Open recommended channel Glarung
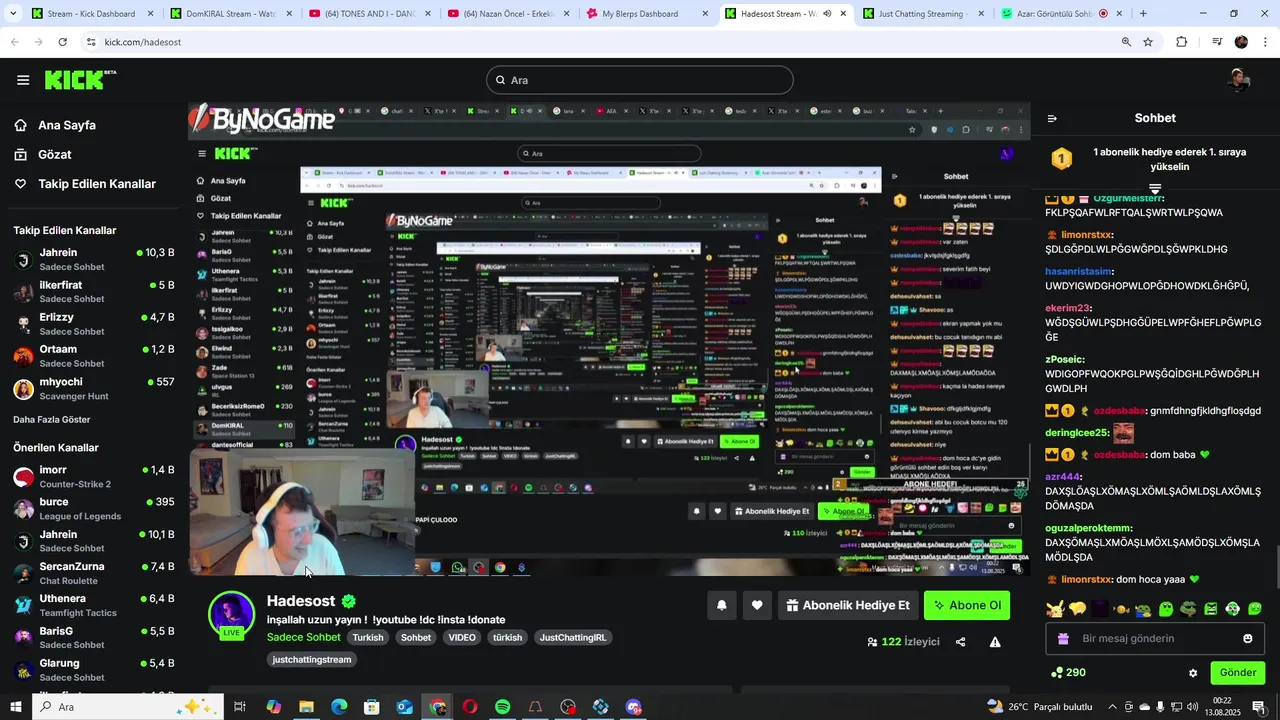 point(94,670)
